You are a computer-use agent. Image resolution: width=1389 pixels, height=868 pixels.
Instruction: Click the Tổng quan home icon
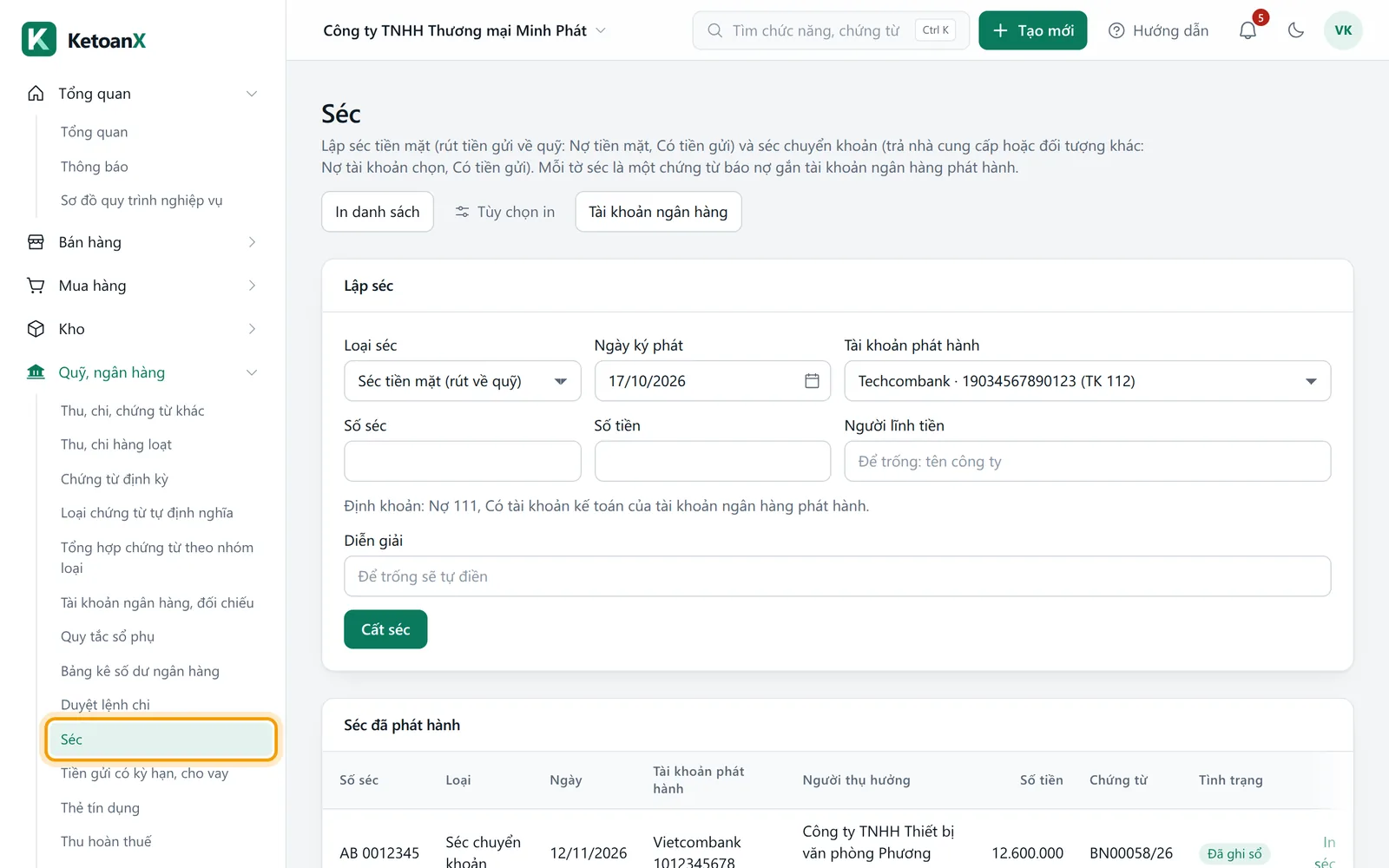coord(36,93)
